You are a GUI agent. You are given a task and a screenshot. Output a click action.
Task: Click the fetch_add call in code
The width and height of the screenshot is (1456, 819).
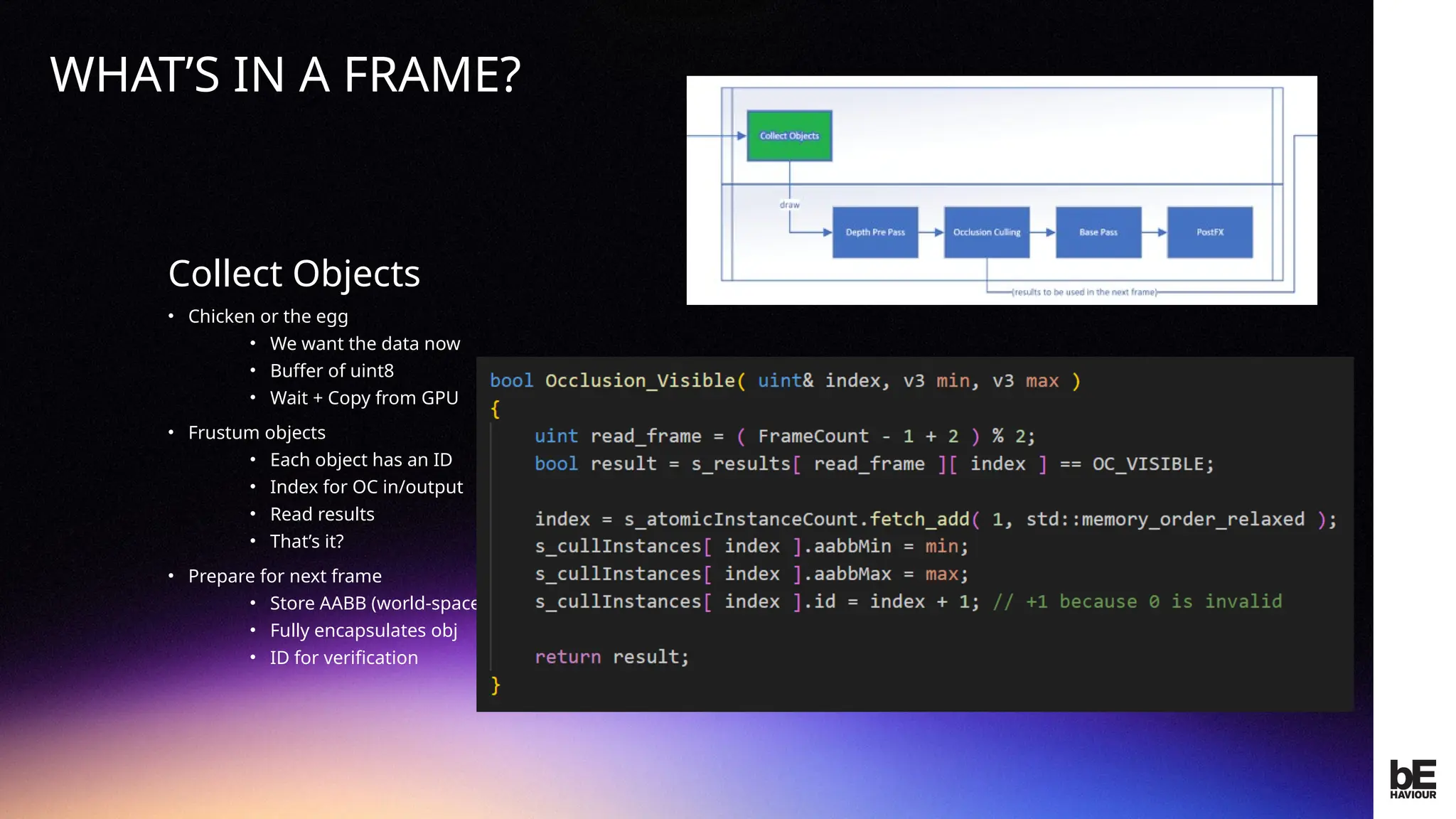click(x=919, y=520)
